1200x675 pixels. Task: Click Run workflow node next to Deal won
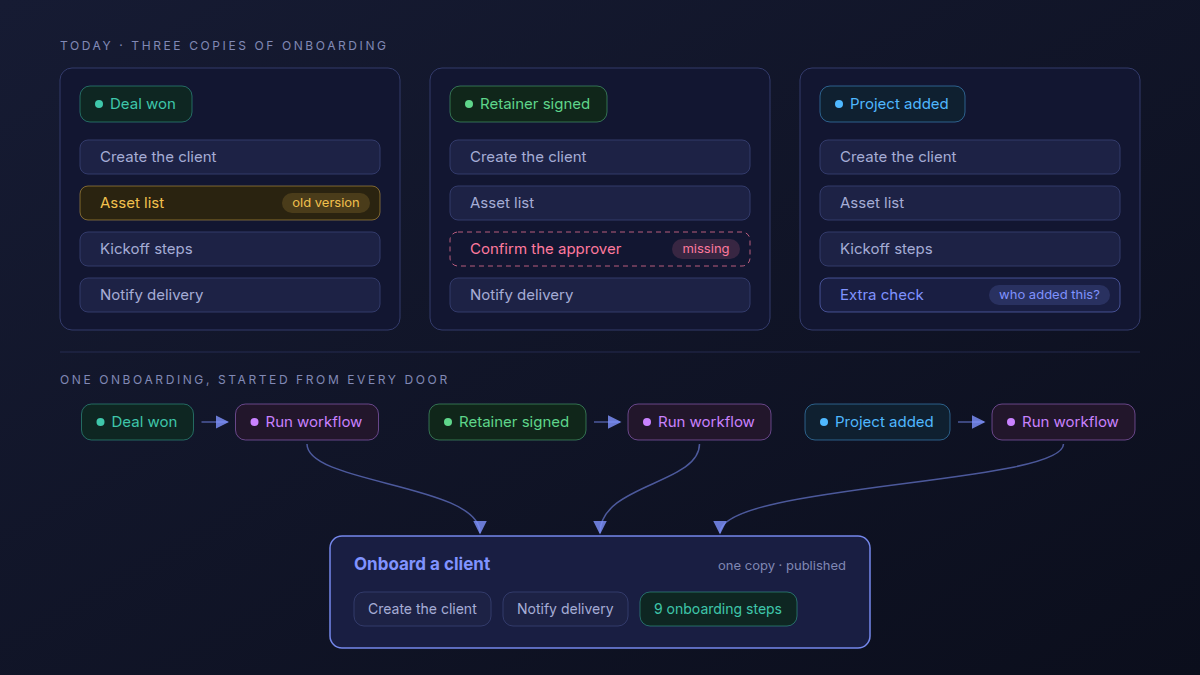point(307,422)
